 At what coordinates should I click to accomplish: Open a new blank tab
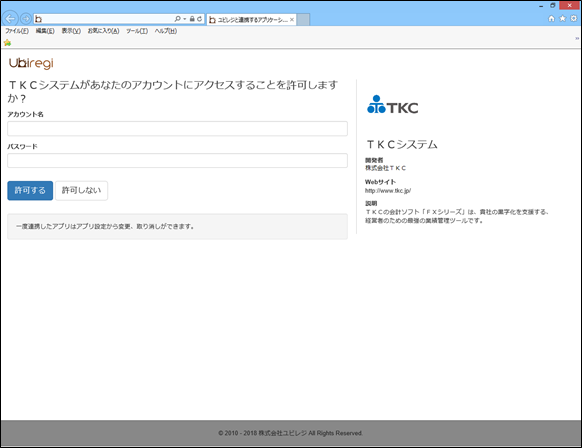click(x=303, y=20)
